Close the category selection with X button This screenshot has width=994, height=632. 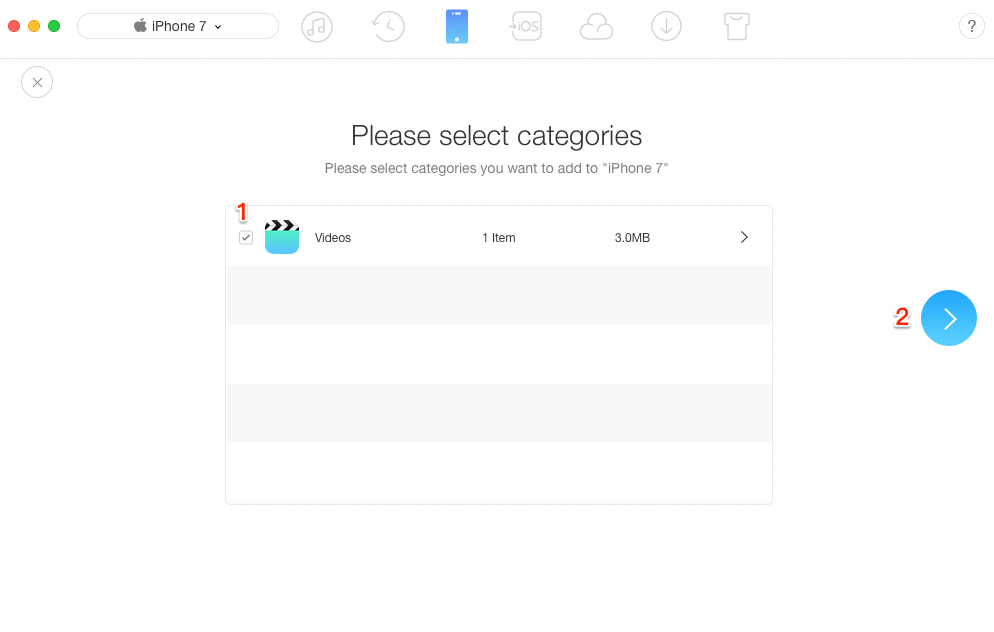(37, 82)
